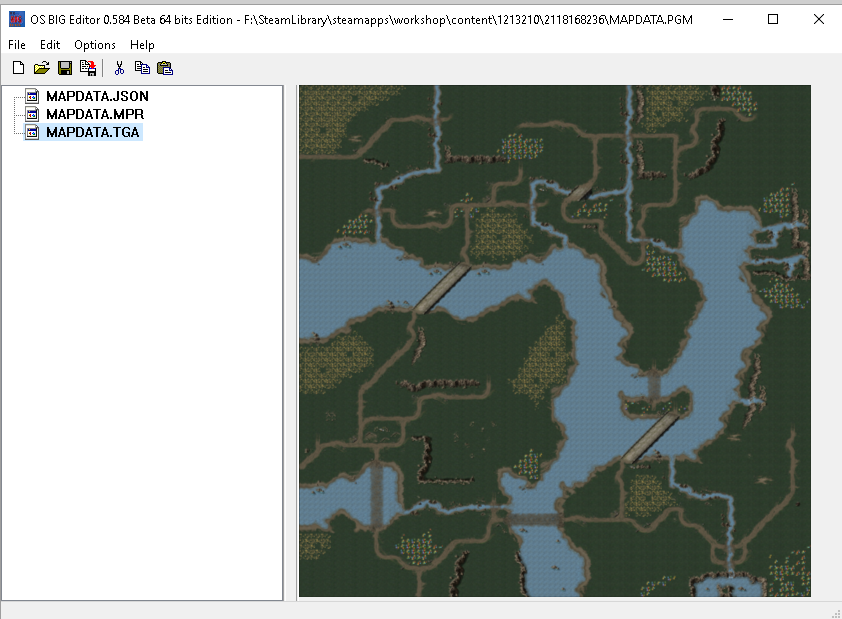Image resolution: width=842 pixels, height=619 pixels.
Task: Select the MAPDATA.JSON tree entry
Action: coord(97,96)
